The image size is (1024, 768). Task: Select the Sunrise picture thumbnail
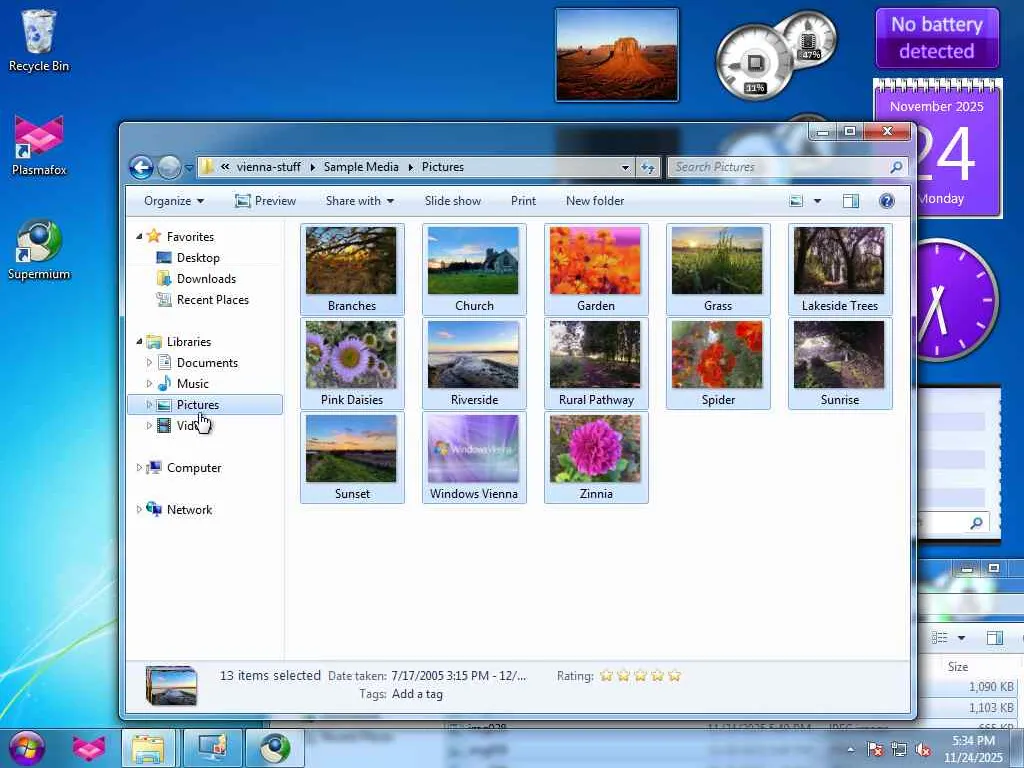tap(840, 363)
